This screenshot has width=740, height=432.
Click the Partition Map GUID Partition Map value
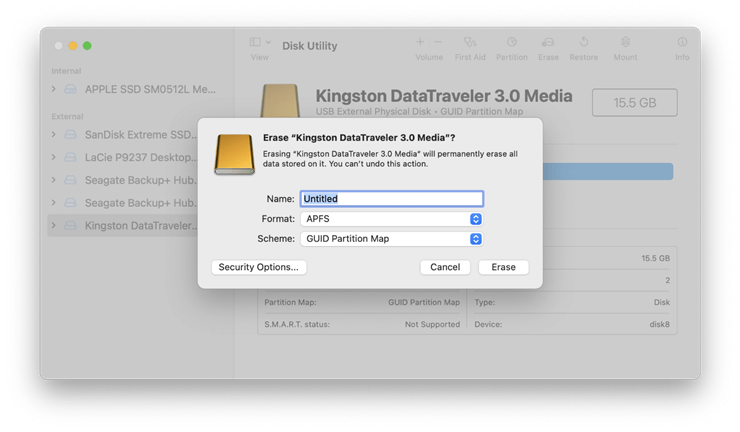pyautogui.click(x=424, y=302)
